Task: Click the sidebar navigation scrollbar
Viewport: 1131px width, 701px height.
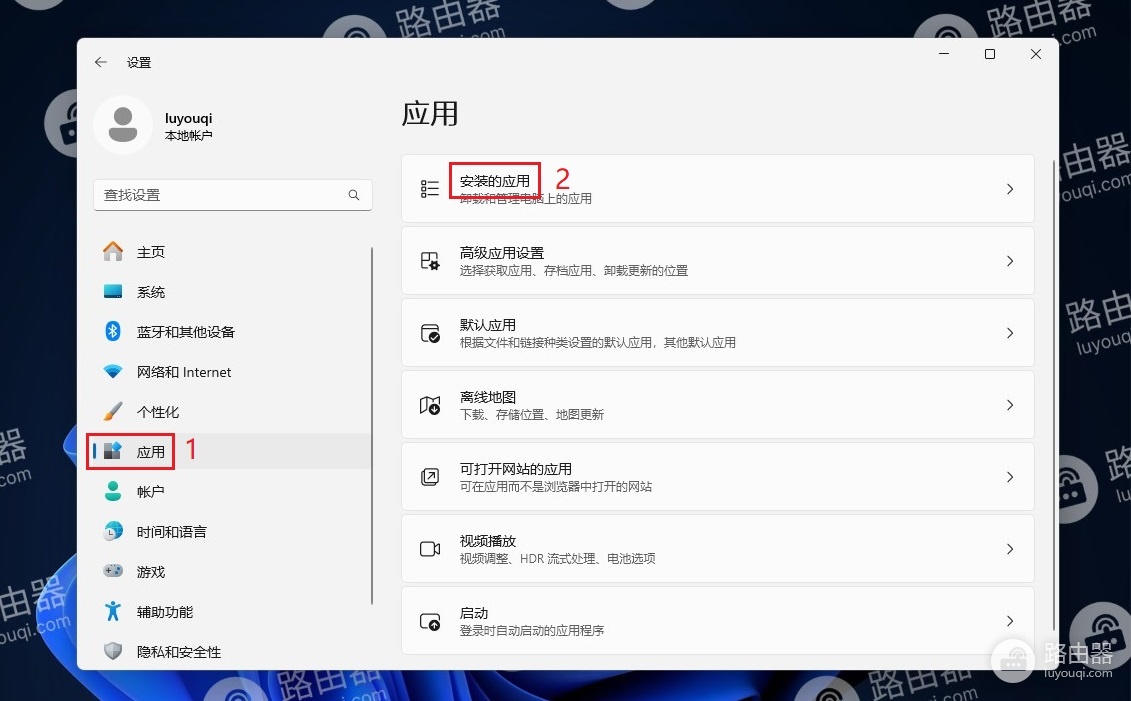Action: point(372,426)
